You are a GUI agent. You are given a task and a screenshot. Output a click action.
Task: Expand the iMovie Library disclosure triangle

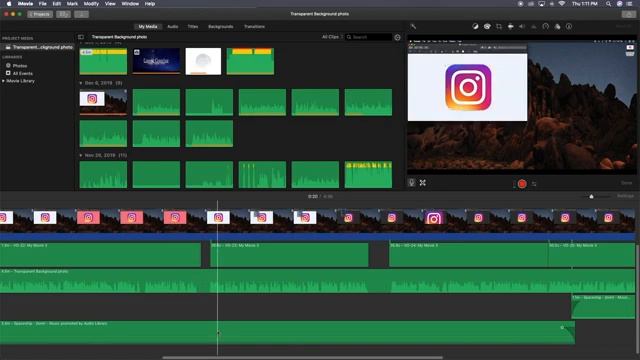[3, 81]
